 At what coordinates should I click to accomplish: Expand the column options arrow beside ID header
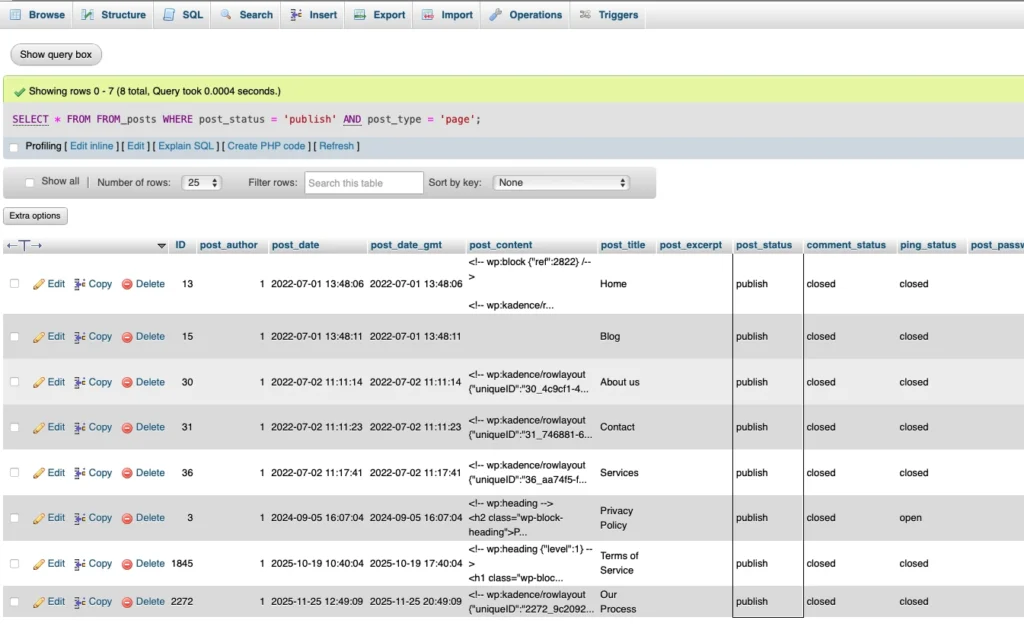162,246
